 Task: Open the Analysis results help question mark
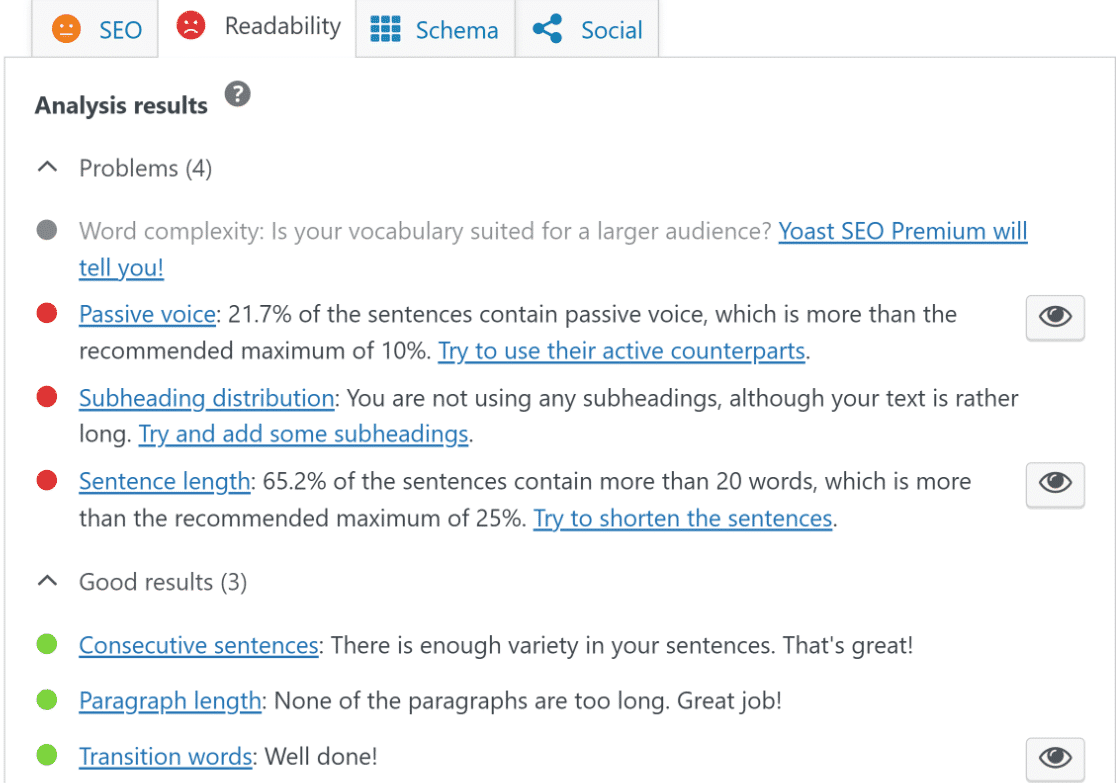pyautogui.click(x=238, y=94)
